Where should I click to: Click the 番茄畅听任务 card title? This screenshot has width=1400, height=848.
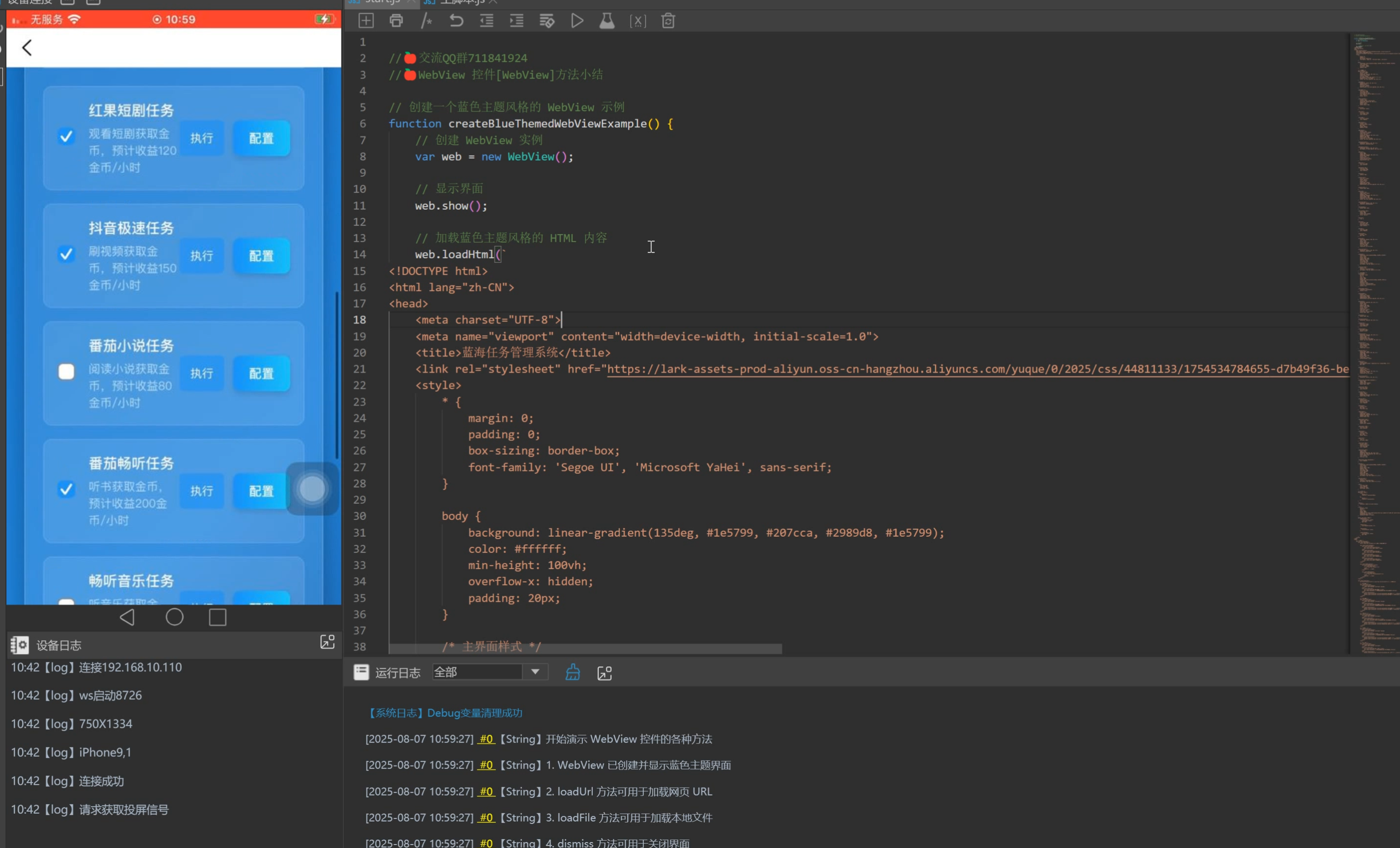pyautogui.click(x=131, y=464)
